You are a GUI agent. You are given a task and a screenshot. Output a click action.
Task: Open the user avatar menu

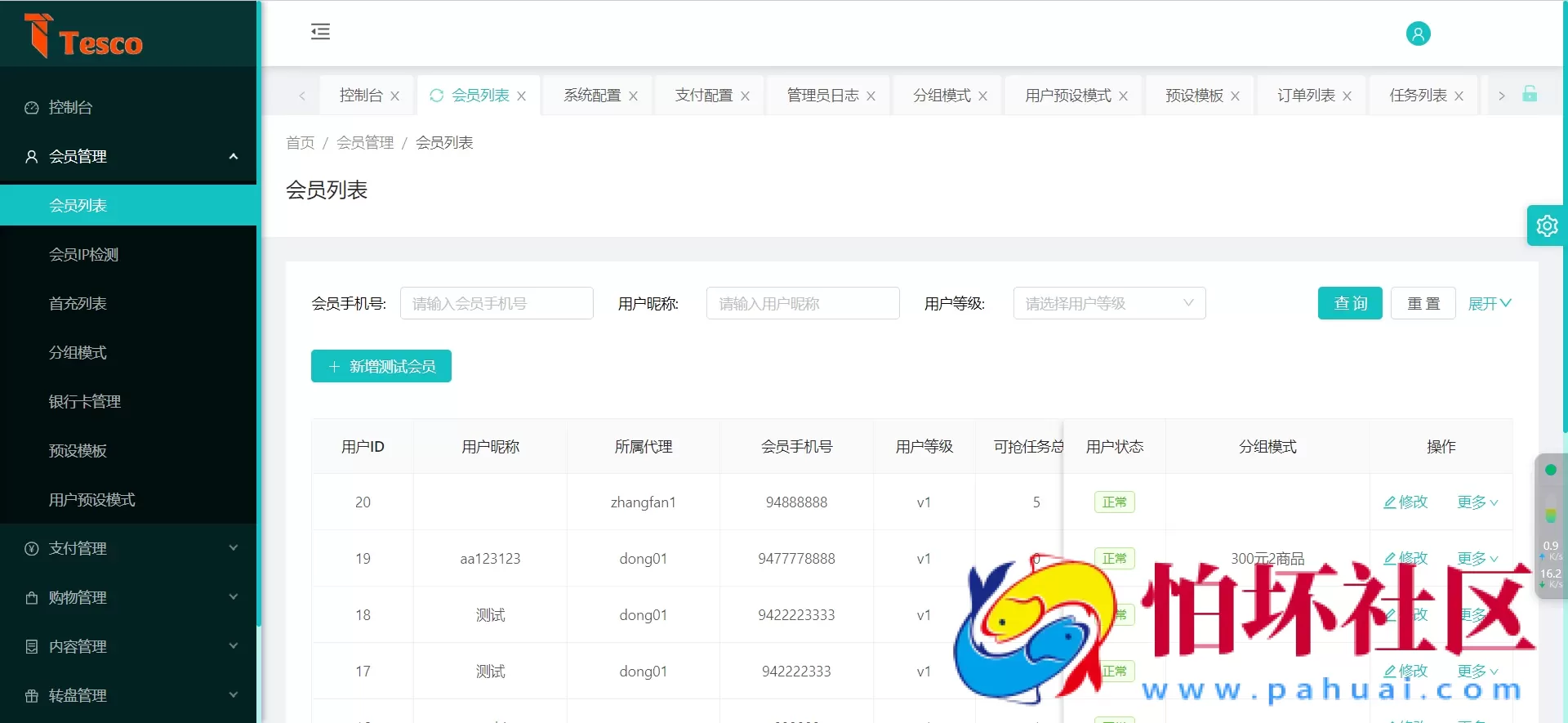1418,33
